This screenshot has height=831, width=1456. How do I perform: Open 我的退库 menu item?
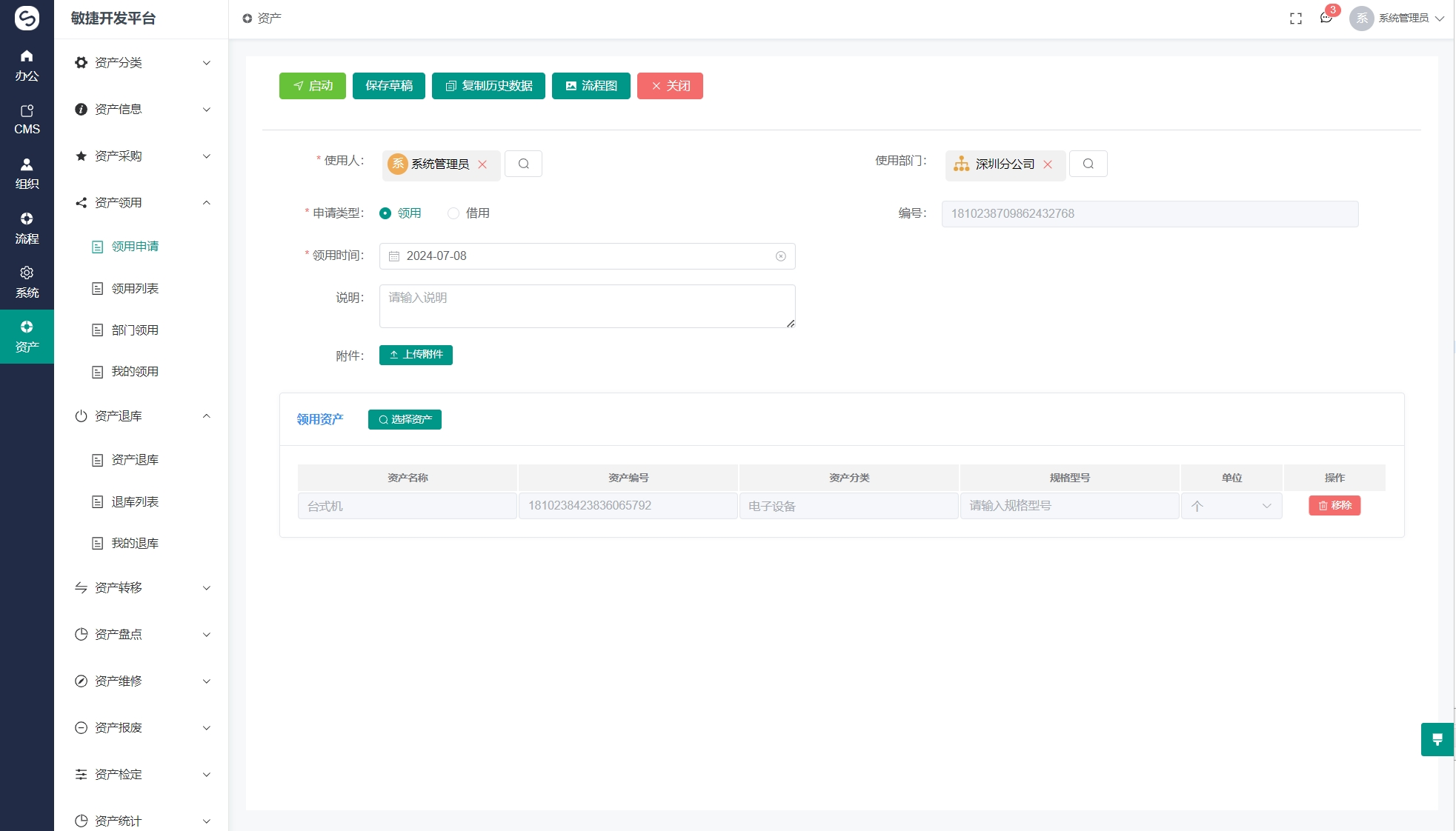click(x=135, y=544)
